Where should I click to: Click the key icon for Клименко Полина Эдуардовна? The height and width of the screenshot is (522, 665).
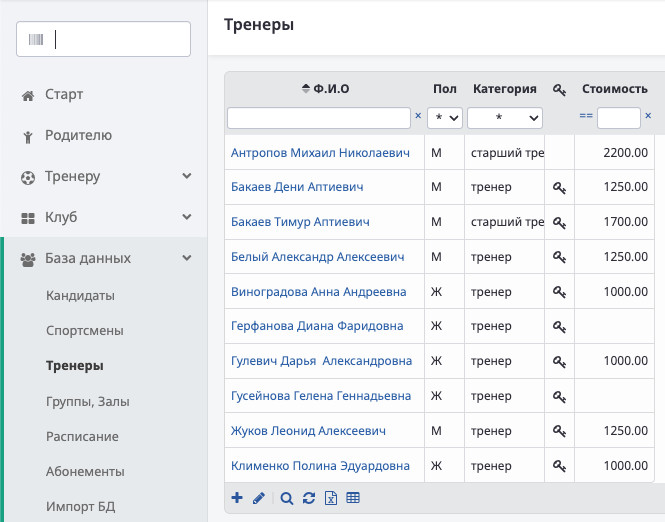click(559, 466)
